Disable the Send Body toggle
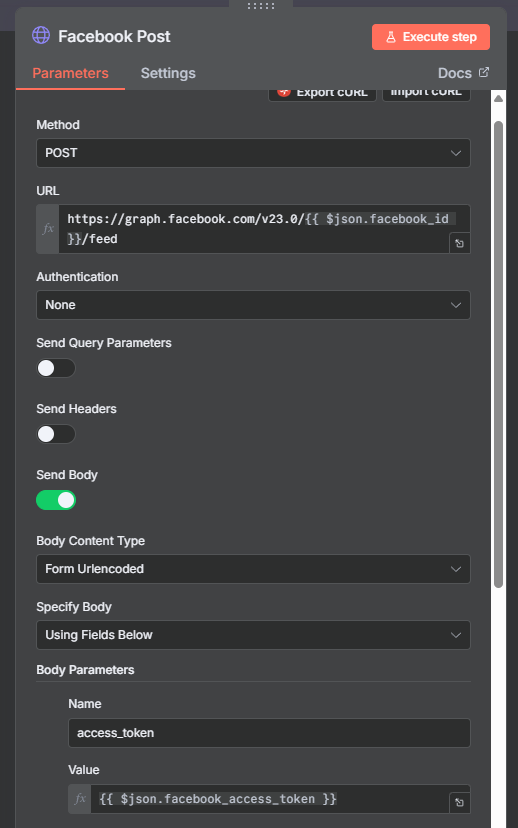Viewport: 518px width, 828px height. pos(56,500)
